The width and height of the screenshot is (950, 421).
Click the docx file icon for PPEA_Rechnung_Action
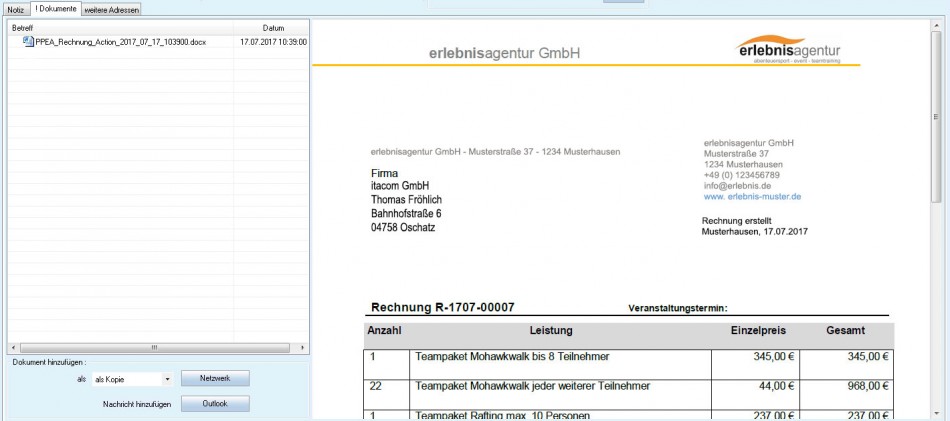pyautogui.click(x=29, y=42)
